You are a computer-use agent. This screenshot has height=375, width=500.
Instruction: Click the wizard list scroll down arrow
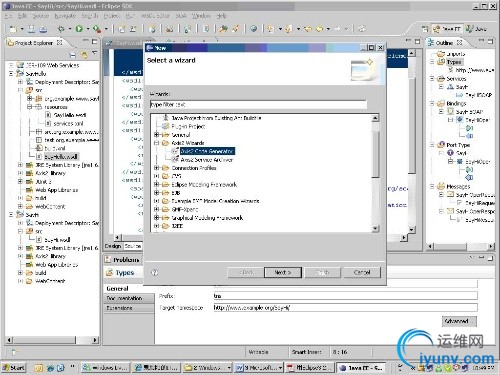(x=375, y=228)
